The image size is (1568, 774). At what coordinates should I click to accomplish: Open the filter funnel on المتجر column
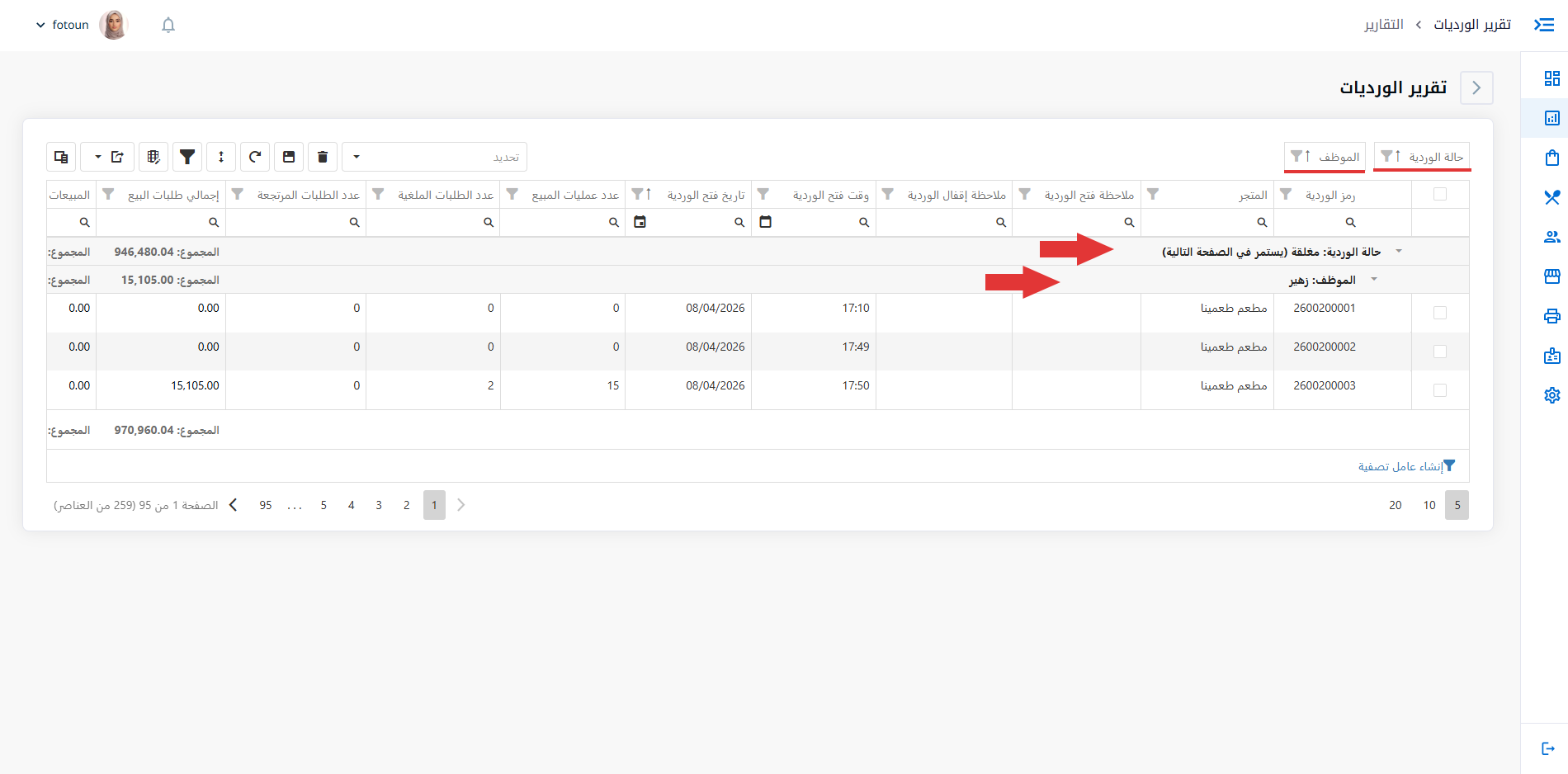click(x=1153, y=194)
